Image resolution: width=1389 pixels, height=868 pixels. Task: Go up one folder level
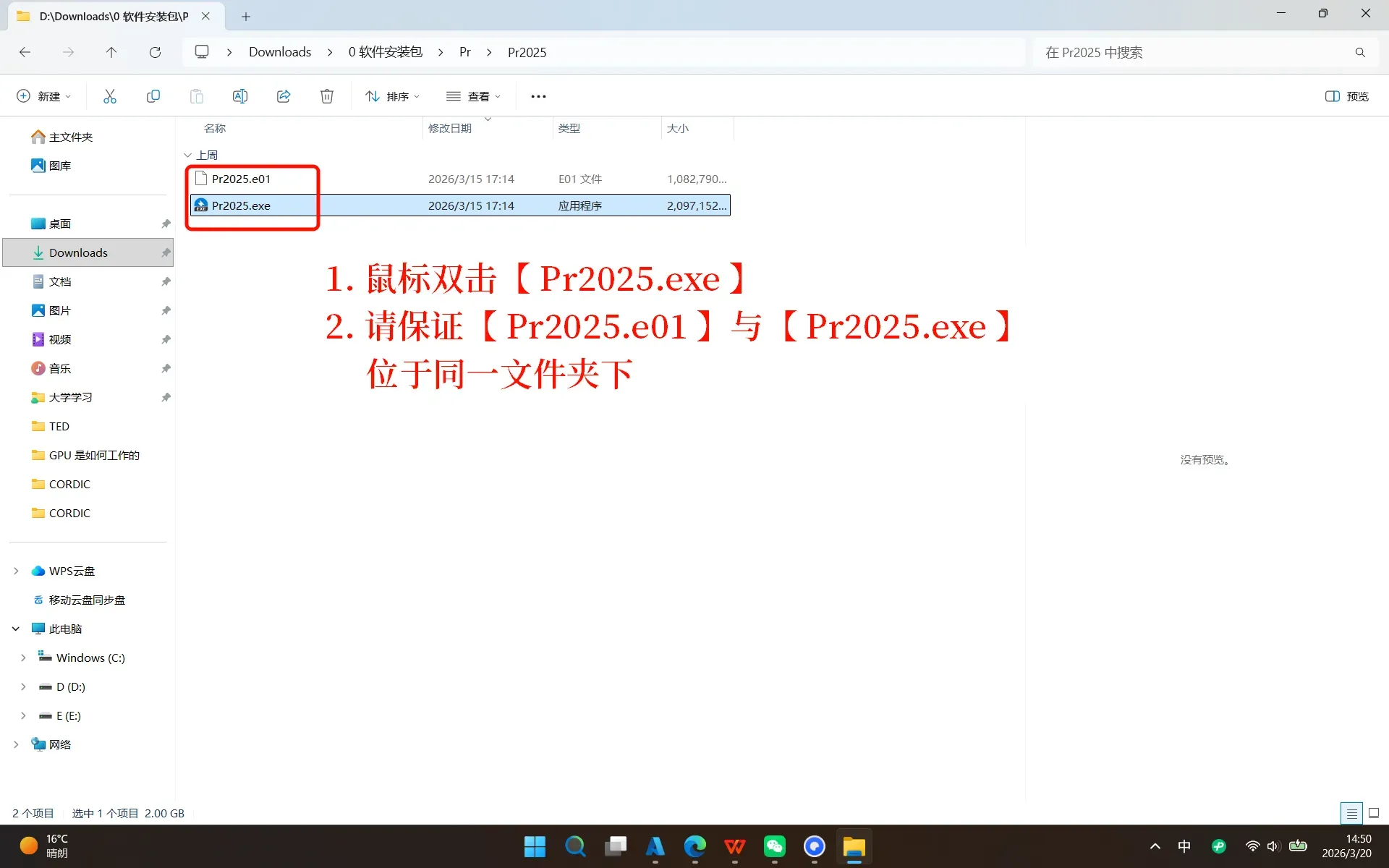click(x=111, y=52)
